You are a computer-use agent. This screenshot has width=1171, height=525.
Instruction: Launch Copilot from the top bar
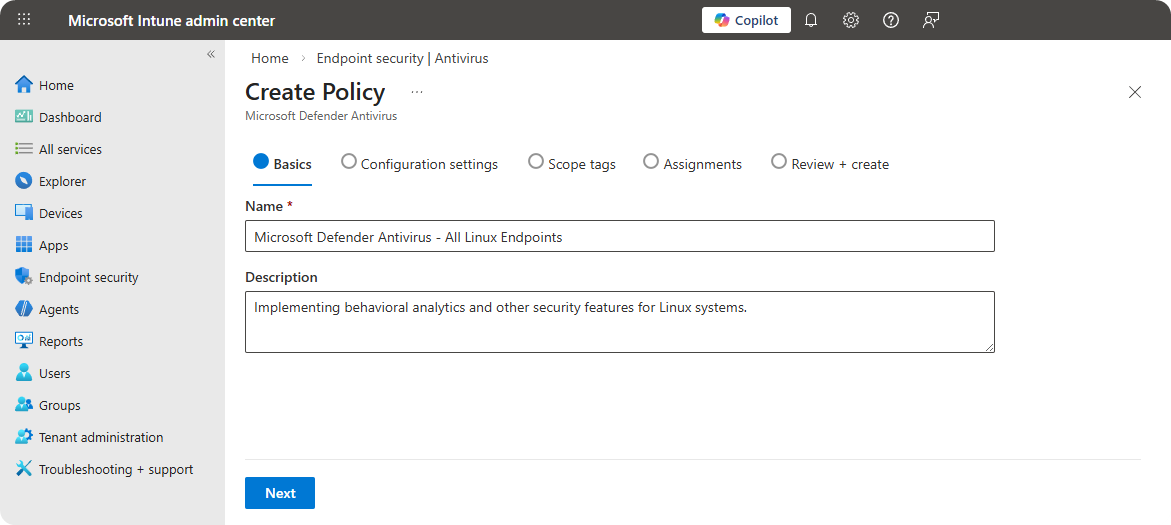746,20
